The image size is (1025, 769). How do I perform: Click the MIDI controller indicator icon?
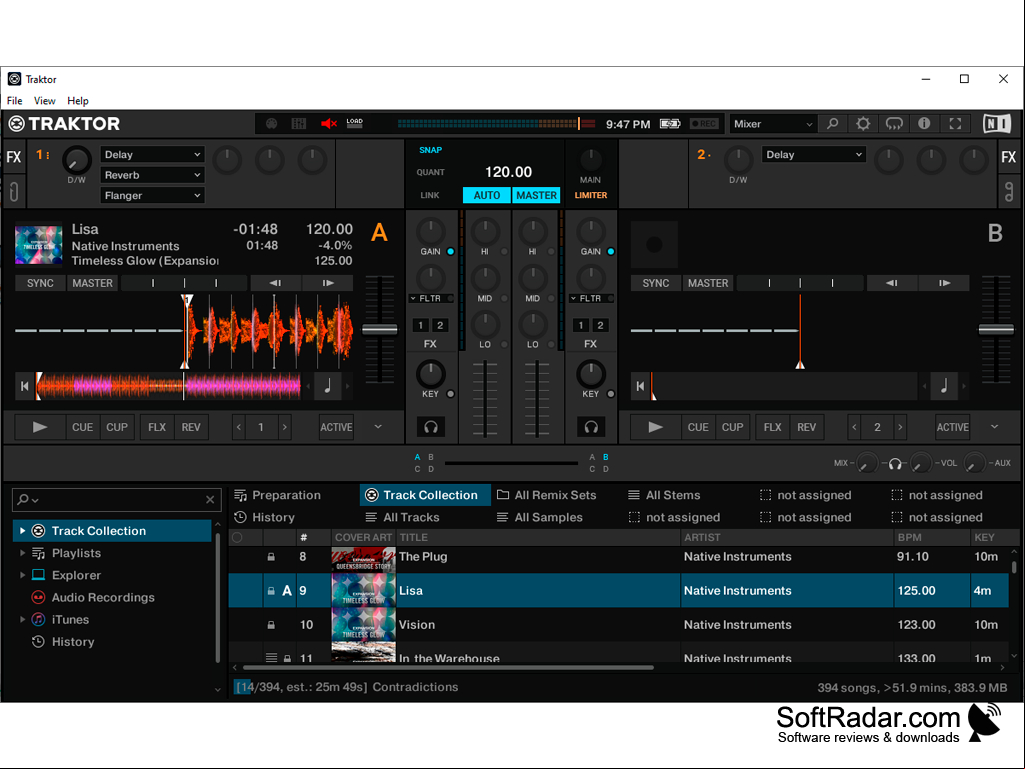[271, 124]
